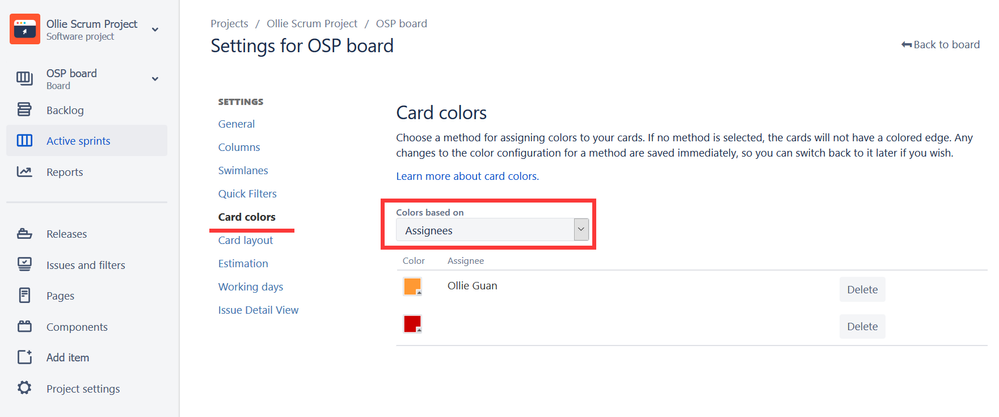
Task: Click the Project settings gear icon
Action: [x=25, y=389]
